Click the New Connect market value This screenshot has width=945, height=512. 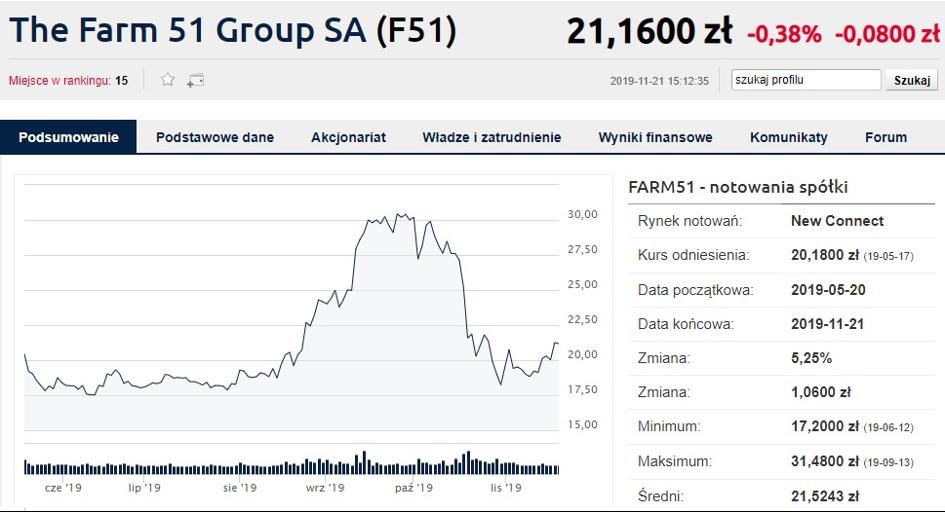click(x=837, y=221)
